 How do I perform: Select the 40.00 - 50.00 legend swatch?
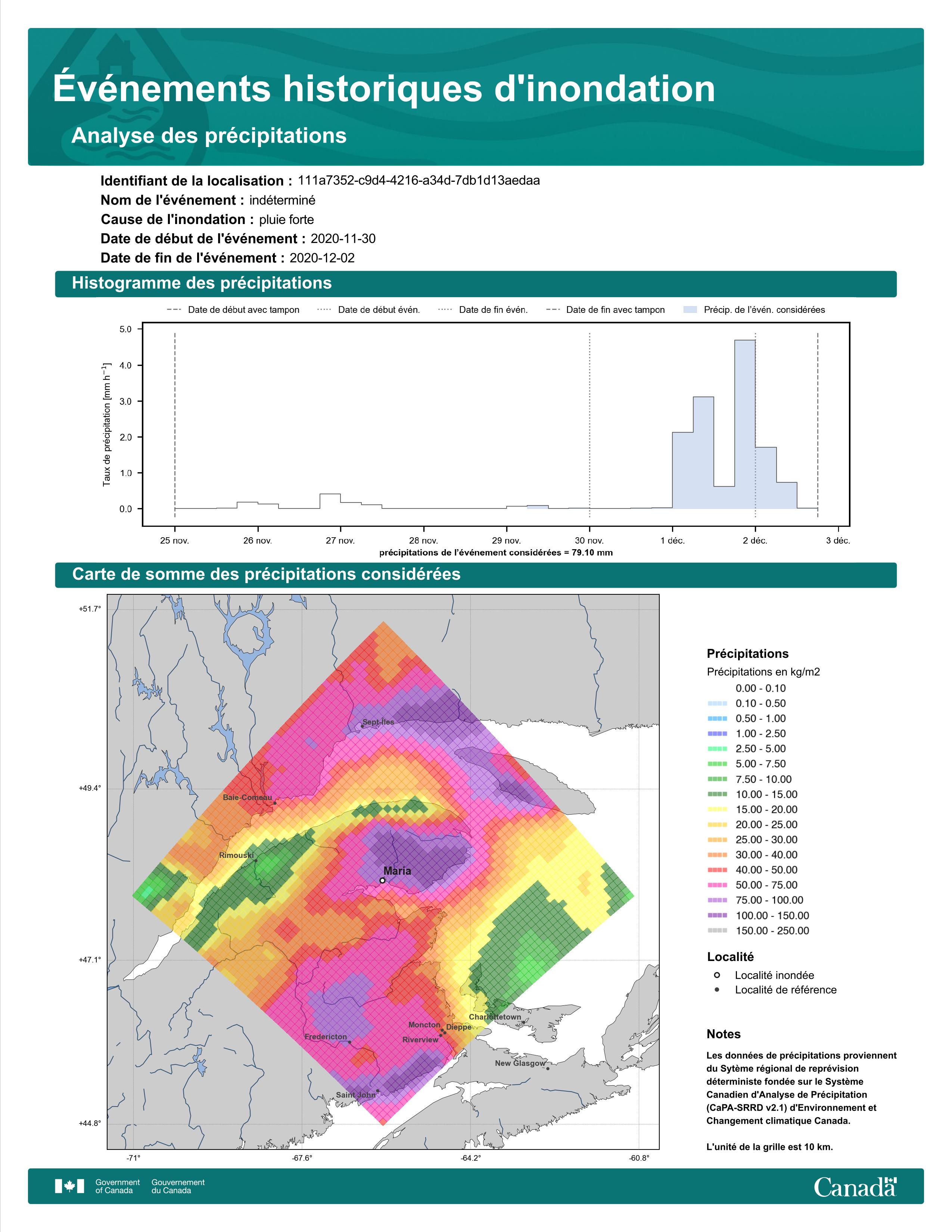point(717,870)
